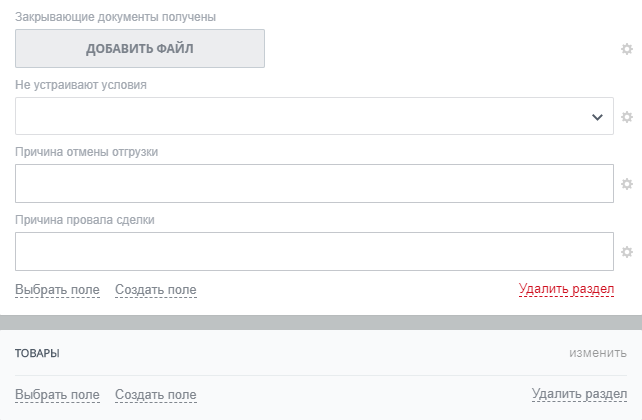
Task: Click the Закрывающие документы получены label
Action: coord(115,17)
